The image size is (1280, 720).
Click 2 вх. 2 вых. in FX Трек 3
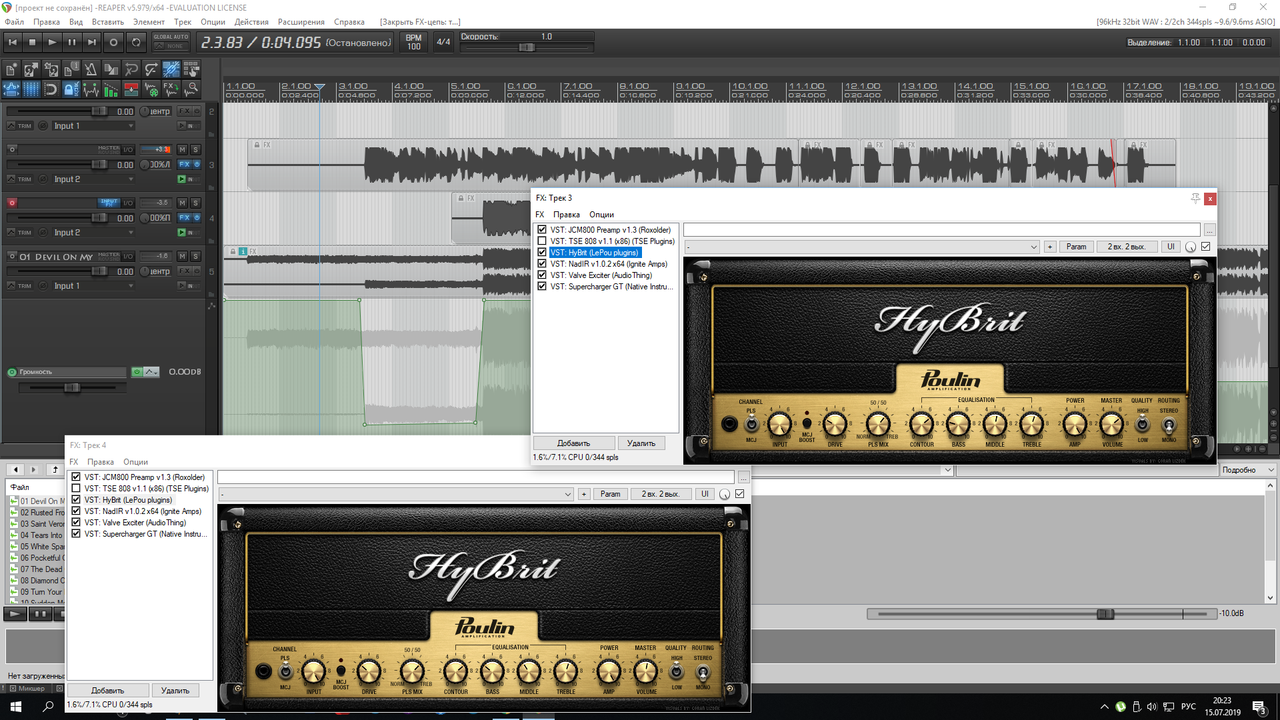1125,246
